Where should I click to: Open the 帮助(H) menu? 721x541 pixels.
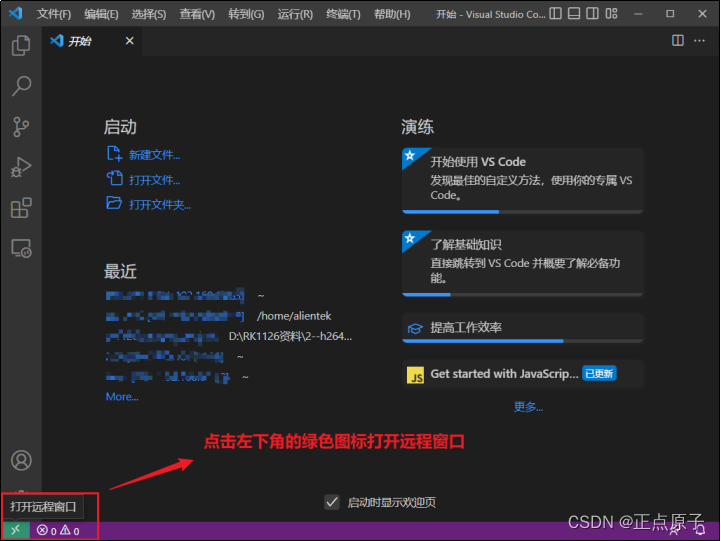coord(392,14)
